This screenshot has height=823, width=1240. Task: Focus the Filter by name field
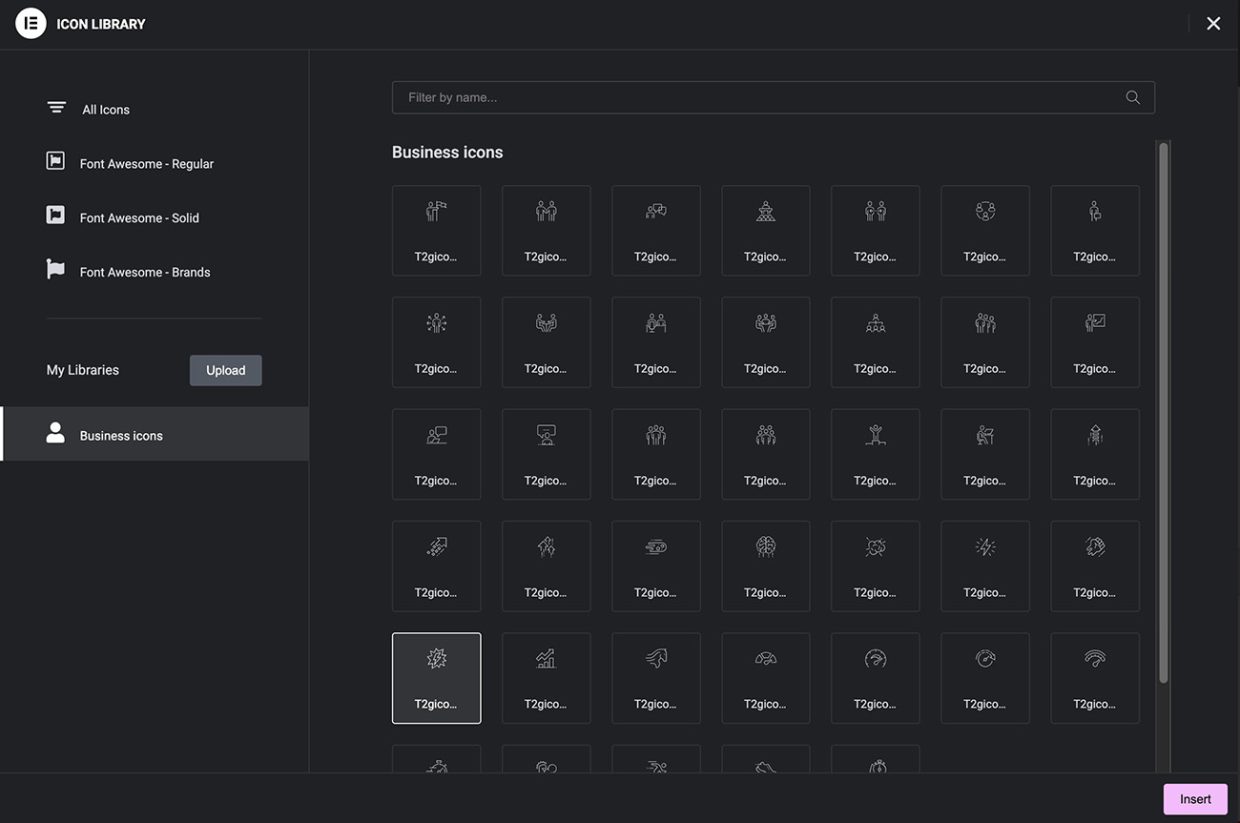pyautogui.click(x=760, y=97)
